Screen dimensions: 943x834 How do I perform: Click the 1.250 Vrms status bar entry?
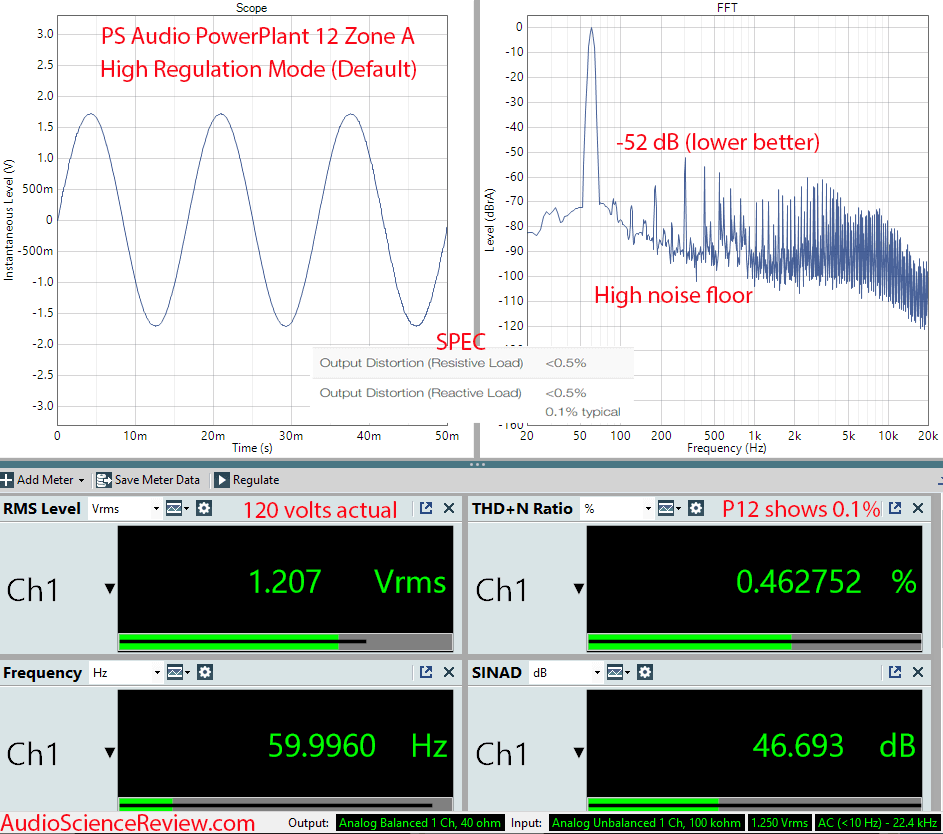[779, 823]
